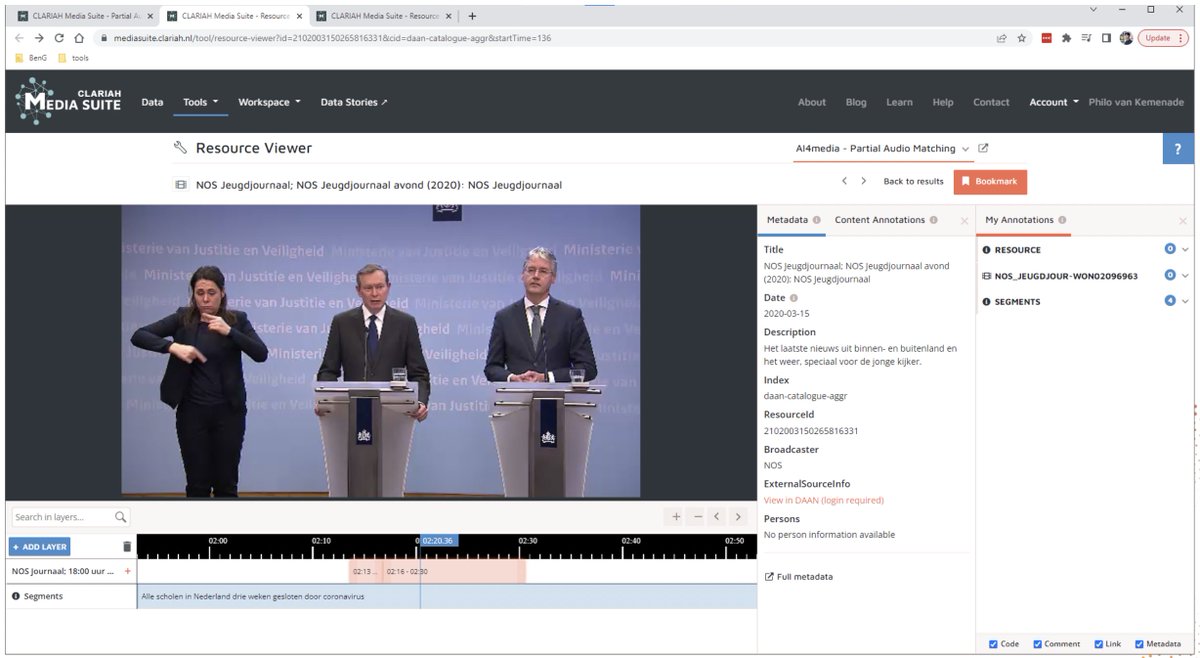Switch to the third CLARIAH browser tab
The image size is (1200, 658).
coord(385,16)
